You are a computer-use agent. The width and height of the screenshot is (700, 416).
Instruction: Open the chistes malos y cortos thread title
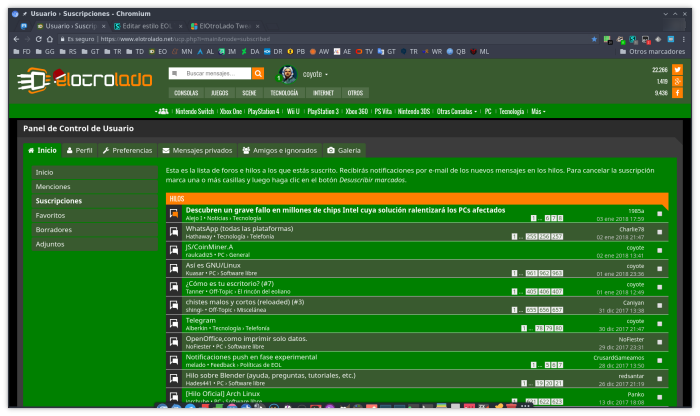[x=245, y=302]
